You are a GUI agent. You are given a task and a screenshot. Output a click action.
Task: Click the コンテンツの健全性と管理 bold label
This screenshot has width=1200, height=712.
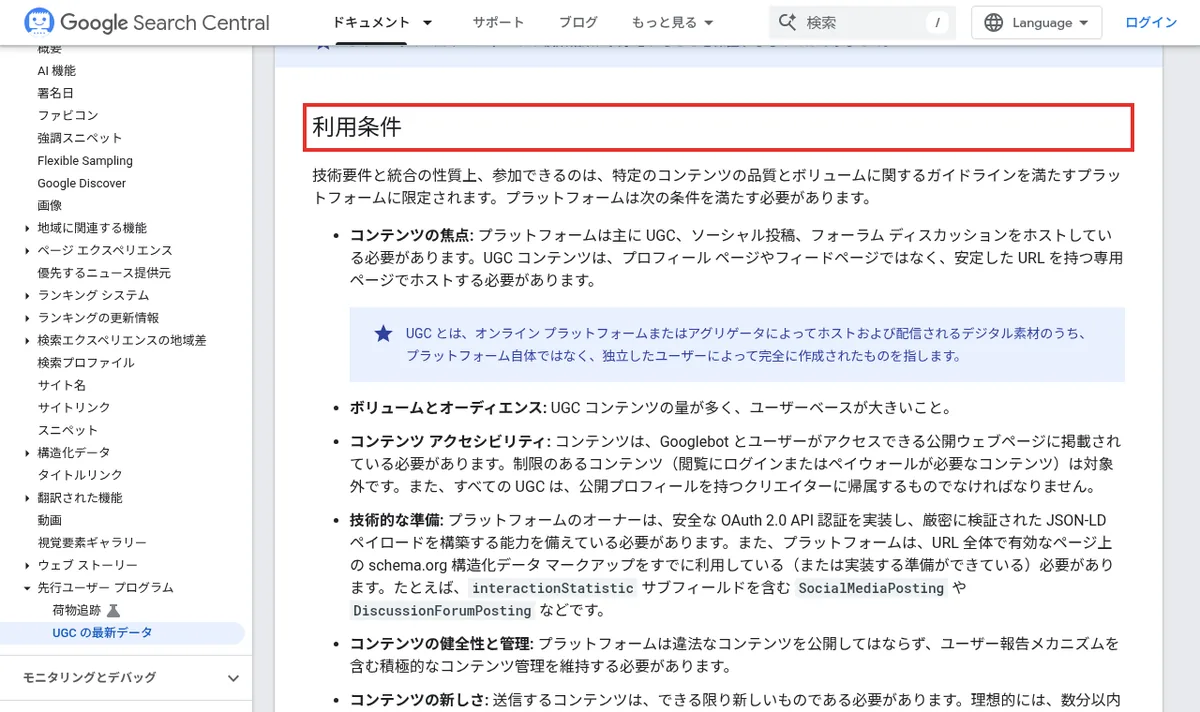coord(442,643)
